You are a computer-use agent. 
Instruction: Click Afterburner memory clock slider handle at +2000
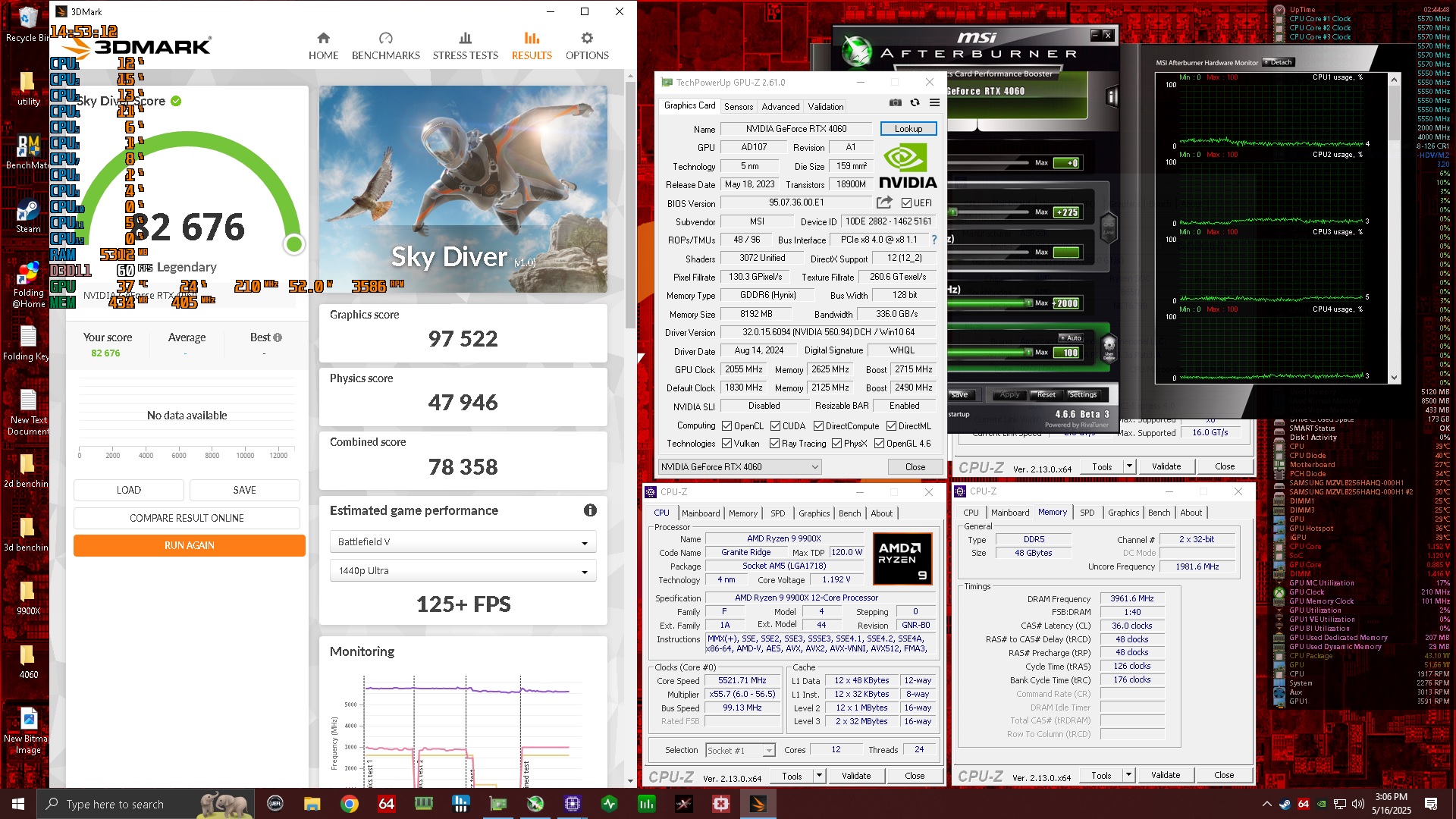1028,303
